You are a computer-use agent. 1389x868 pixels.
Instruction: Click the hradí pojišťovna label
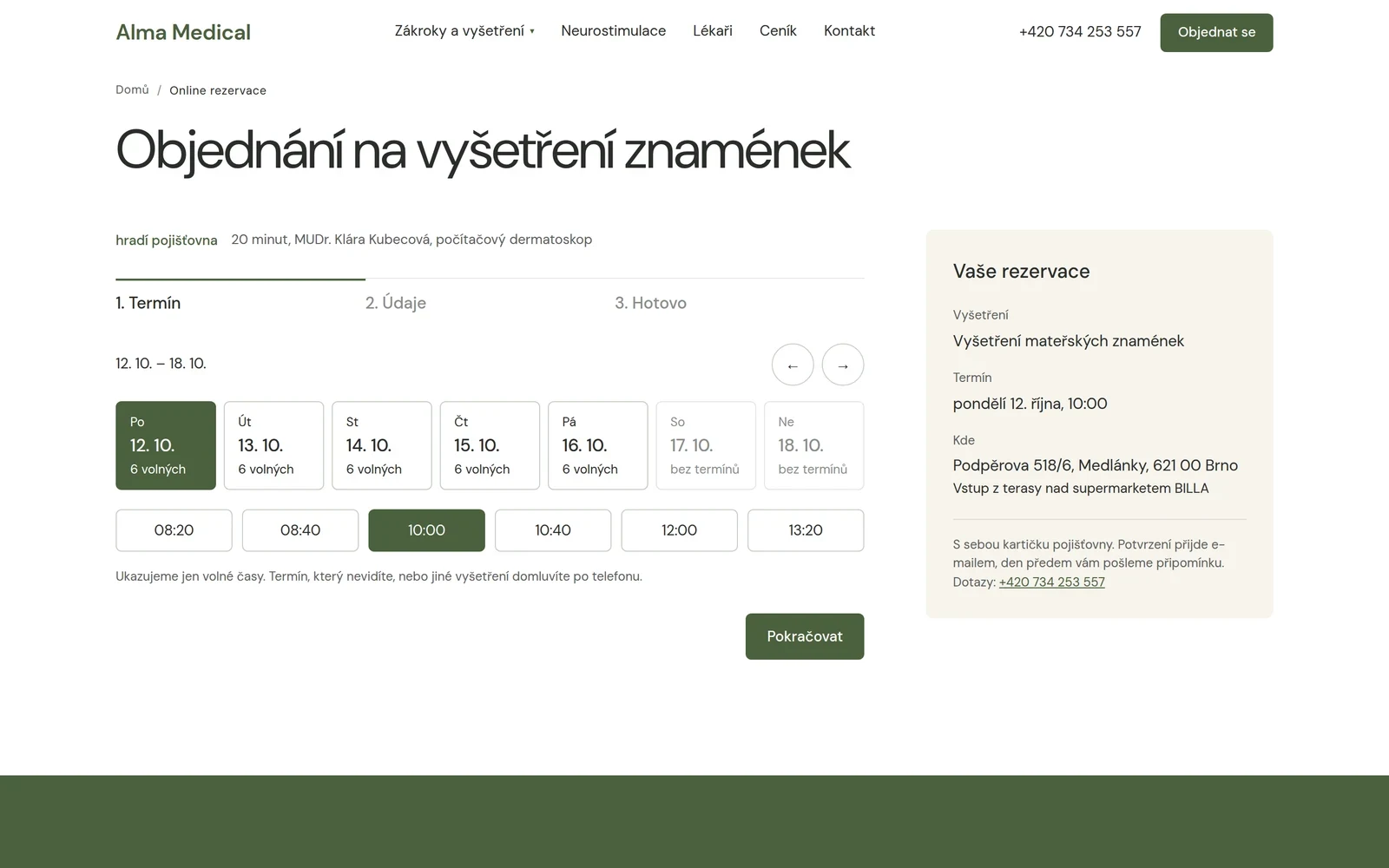167,240
